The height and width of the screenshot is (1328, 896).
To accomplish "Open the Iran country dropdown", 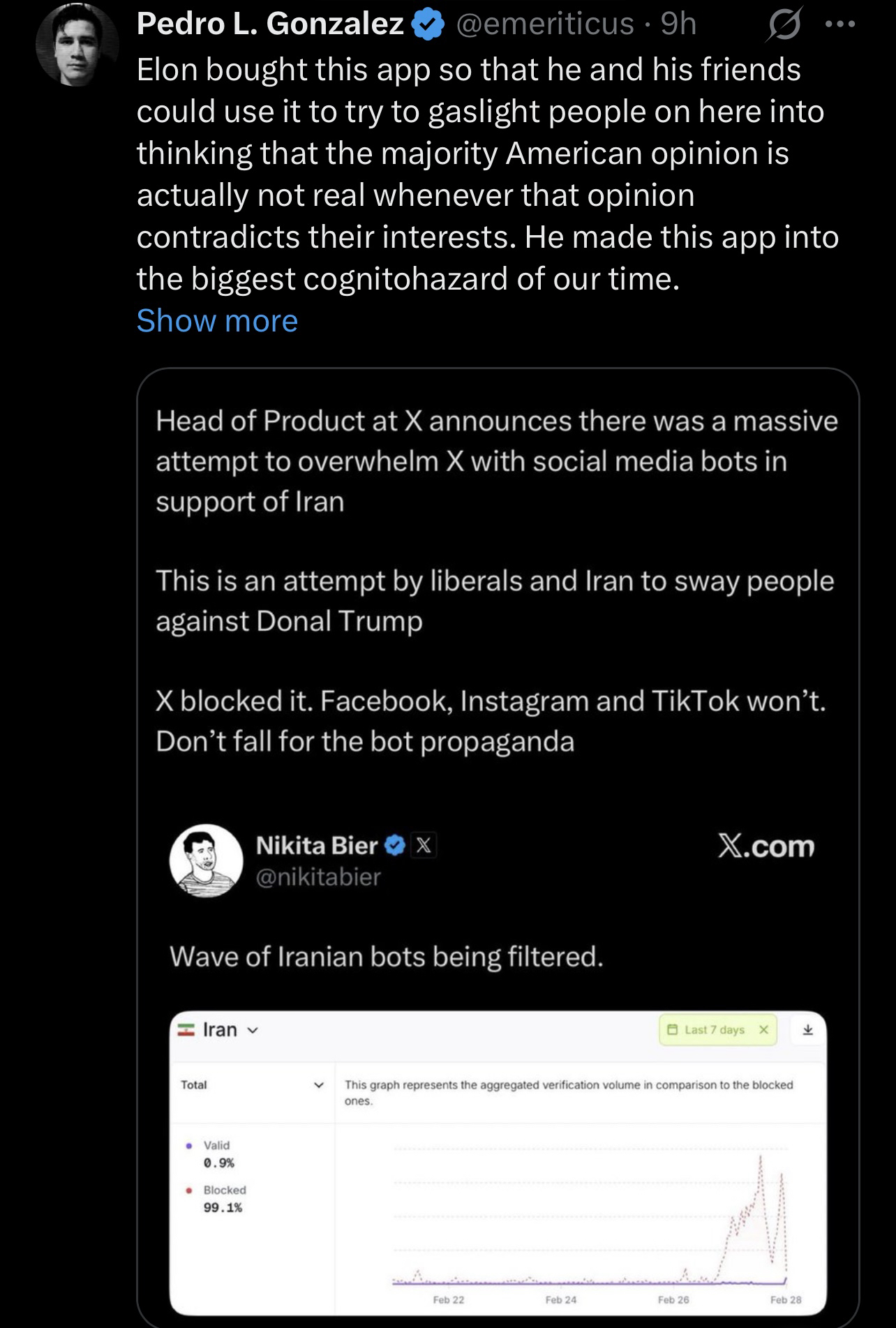I will pyautogui.click(x=218, y=1030).
